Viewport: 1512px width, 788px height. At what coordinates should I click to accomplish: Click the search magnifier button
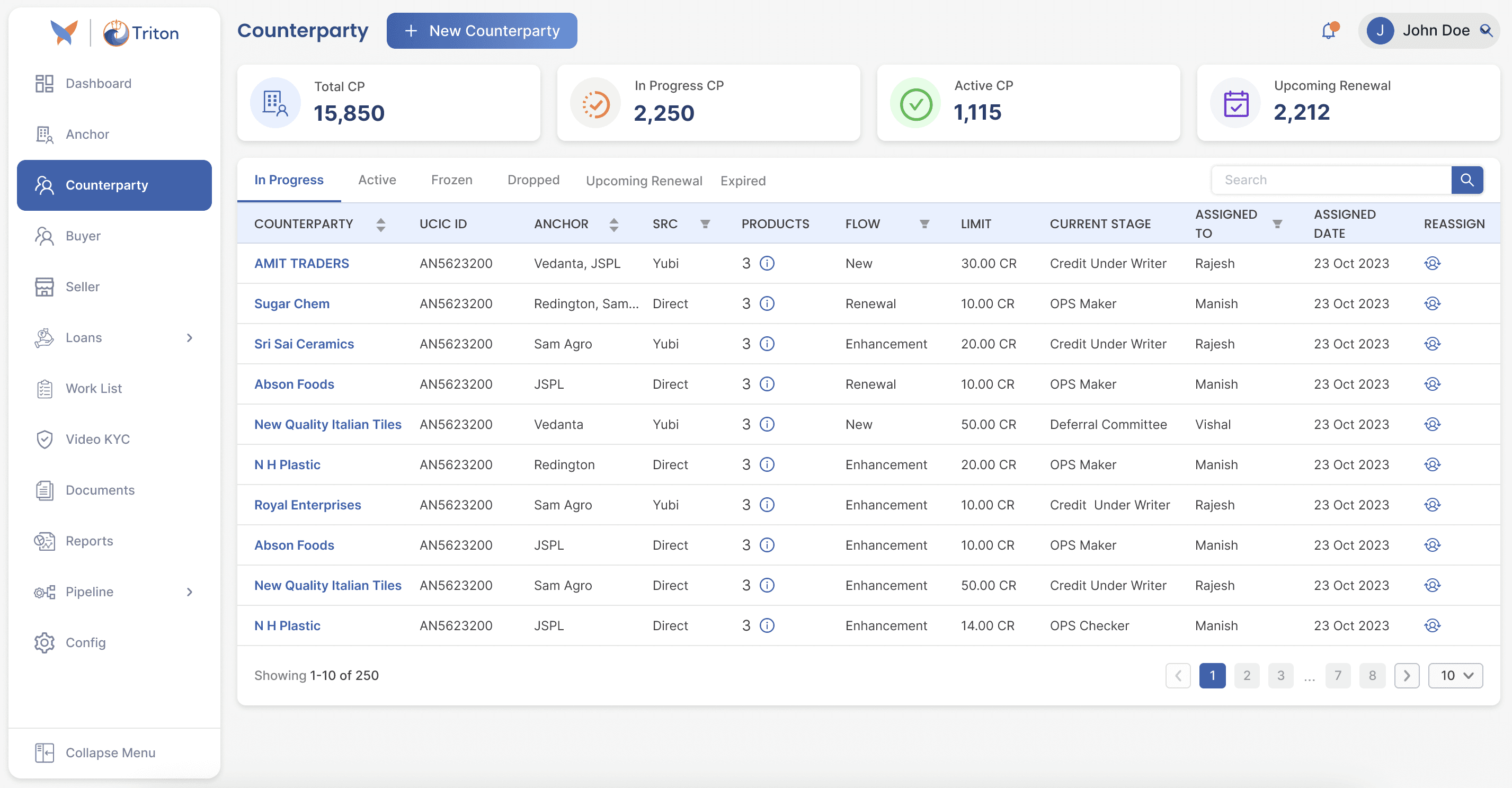pyautogui.click(x=1466, y=180)
